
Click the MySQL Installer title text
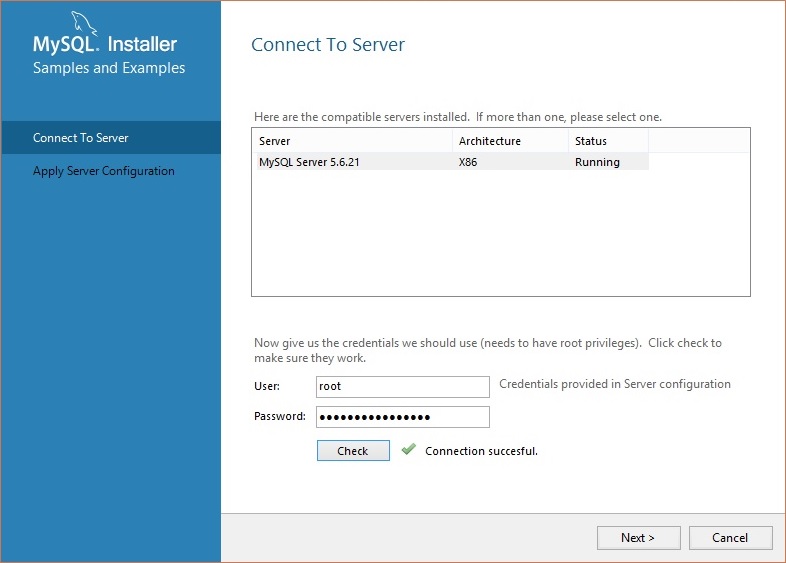point(105,44)
